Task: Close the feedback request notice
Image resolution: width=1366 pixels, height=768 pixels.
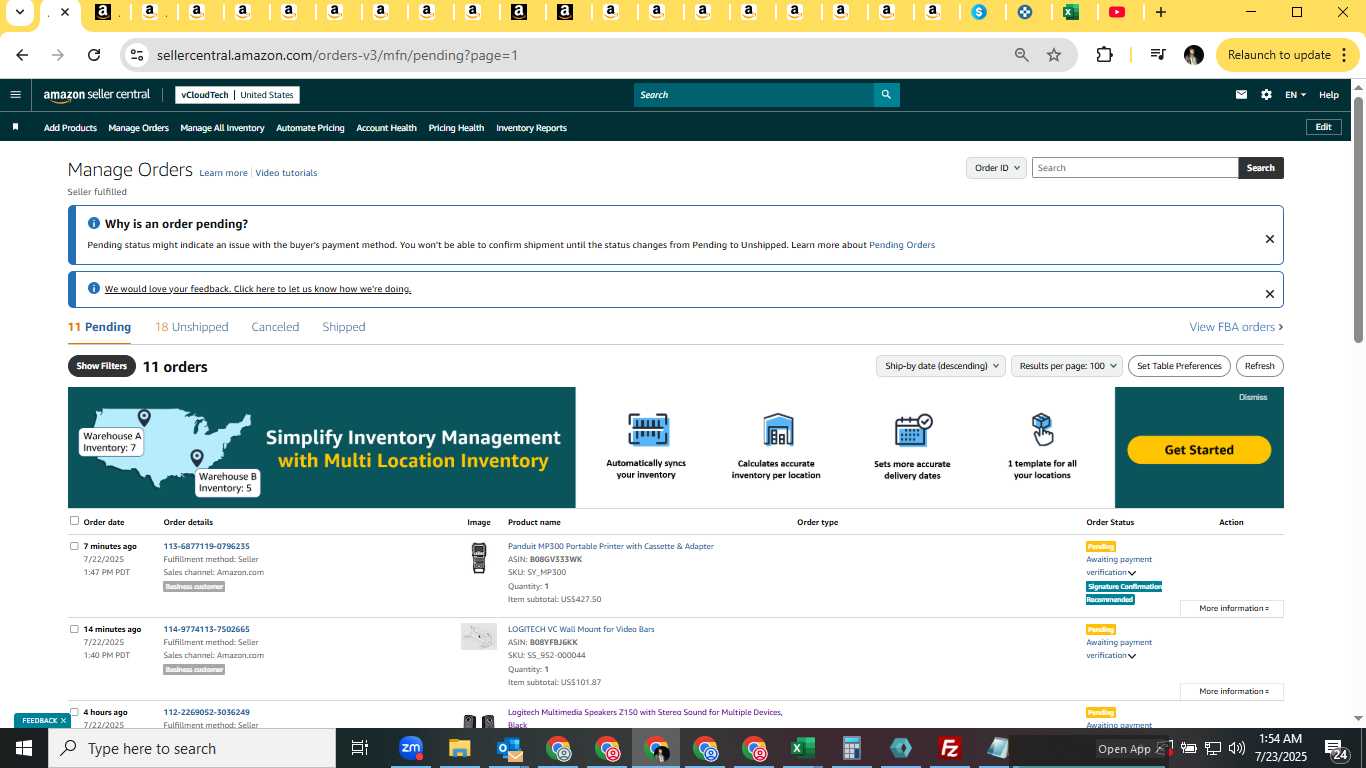Action: point(1269,294)
